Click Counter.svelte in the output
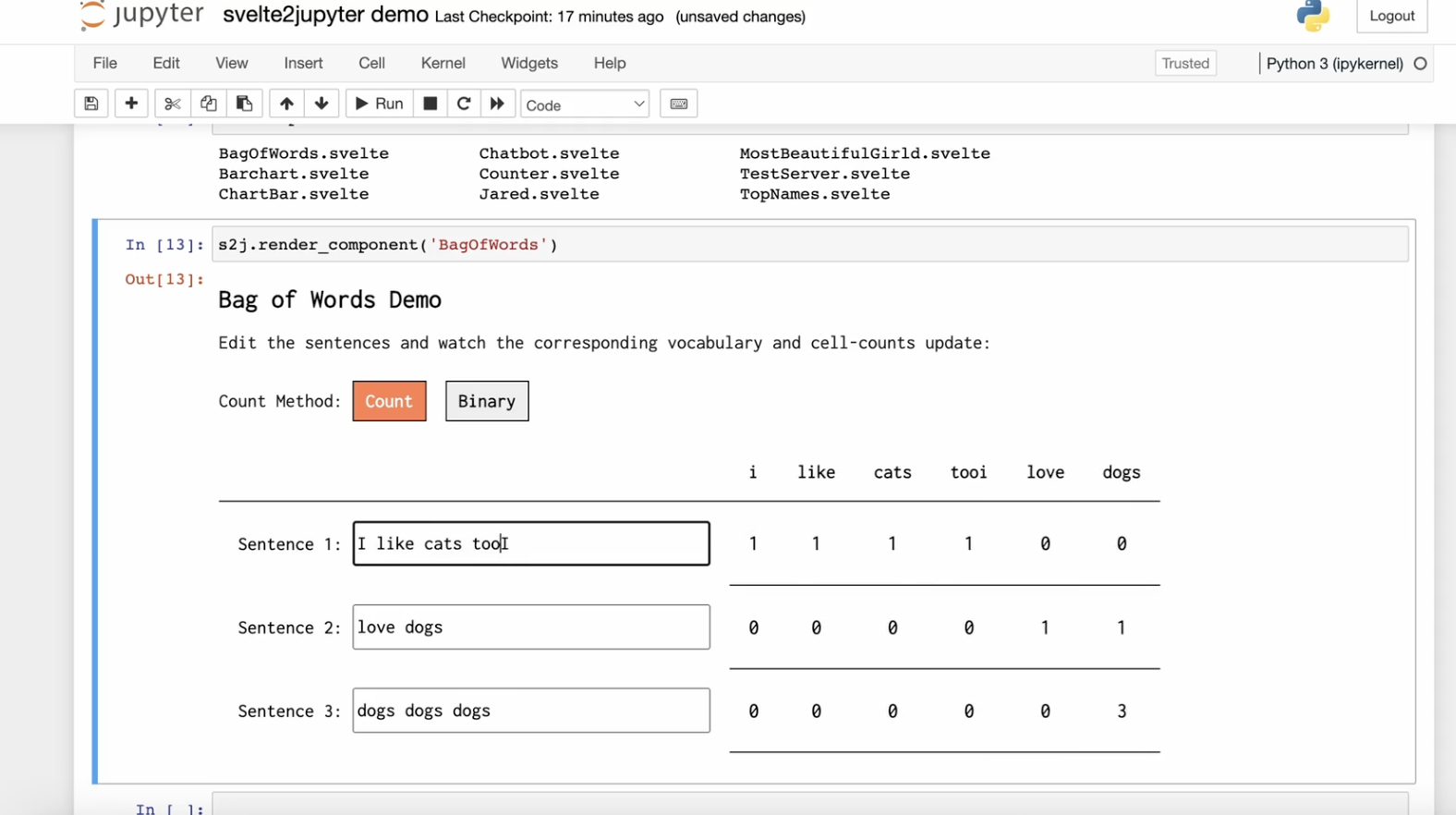This screenshot has height=815, width=1456. click(x=549, y=174)
